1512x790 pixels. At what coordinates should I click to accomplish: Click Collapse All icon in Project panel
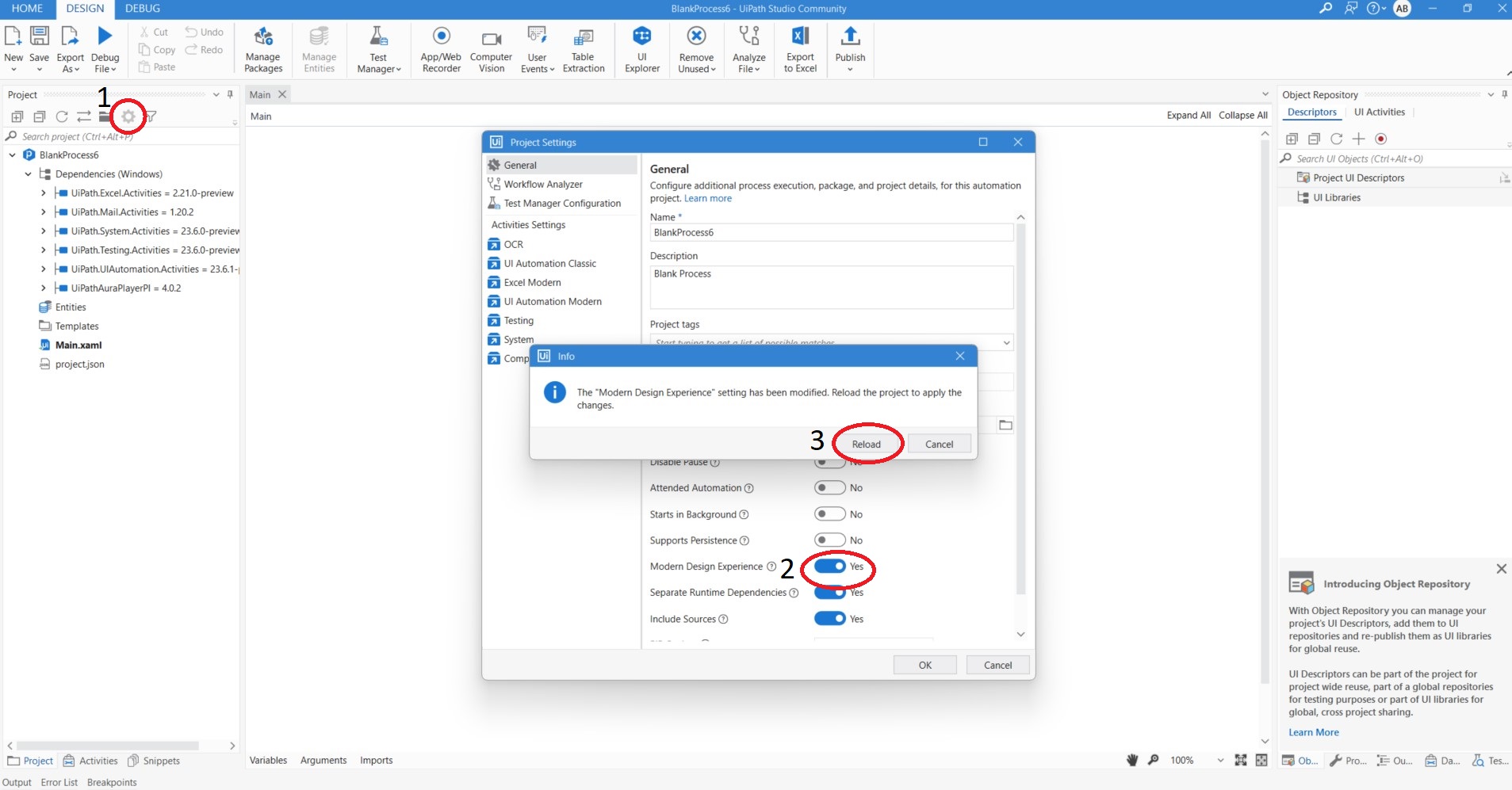[40, 116]
